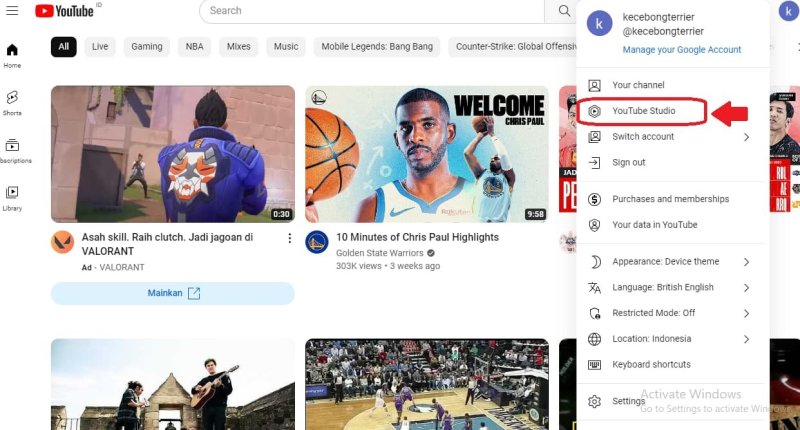Click the account avatar at top right
The width and height of the screenshot is (800, 430).
[x=788, y=11]
